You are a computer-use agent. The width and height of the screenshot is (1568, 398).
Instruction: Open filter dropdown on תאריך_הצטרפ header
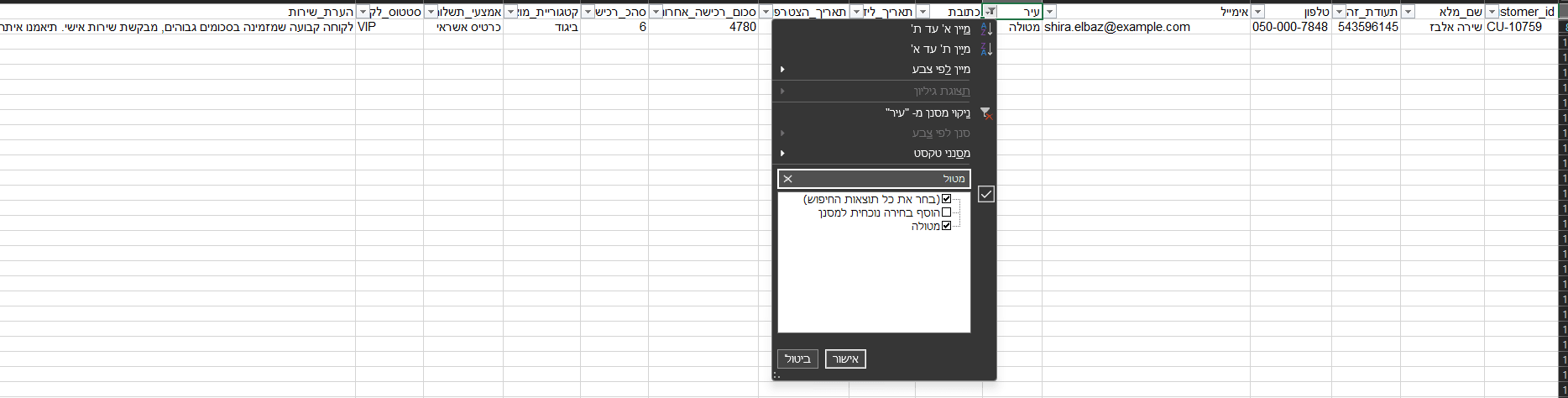[x=766, y=12]
